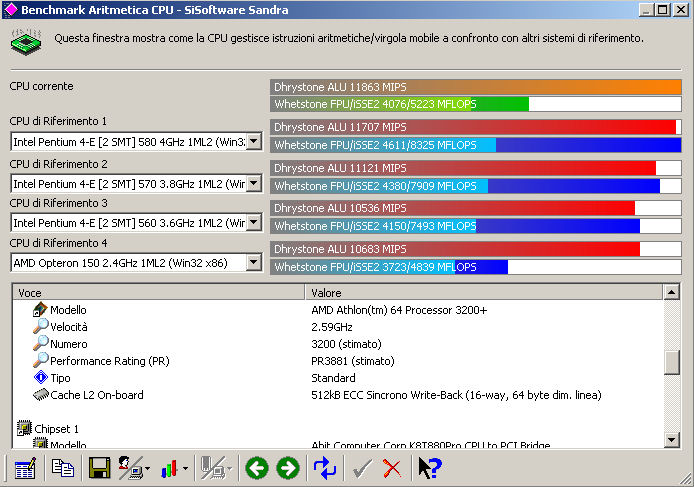Click the Chipset 1 row label

[x=56, y=429]
